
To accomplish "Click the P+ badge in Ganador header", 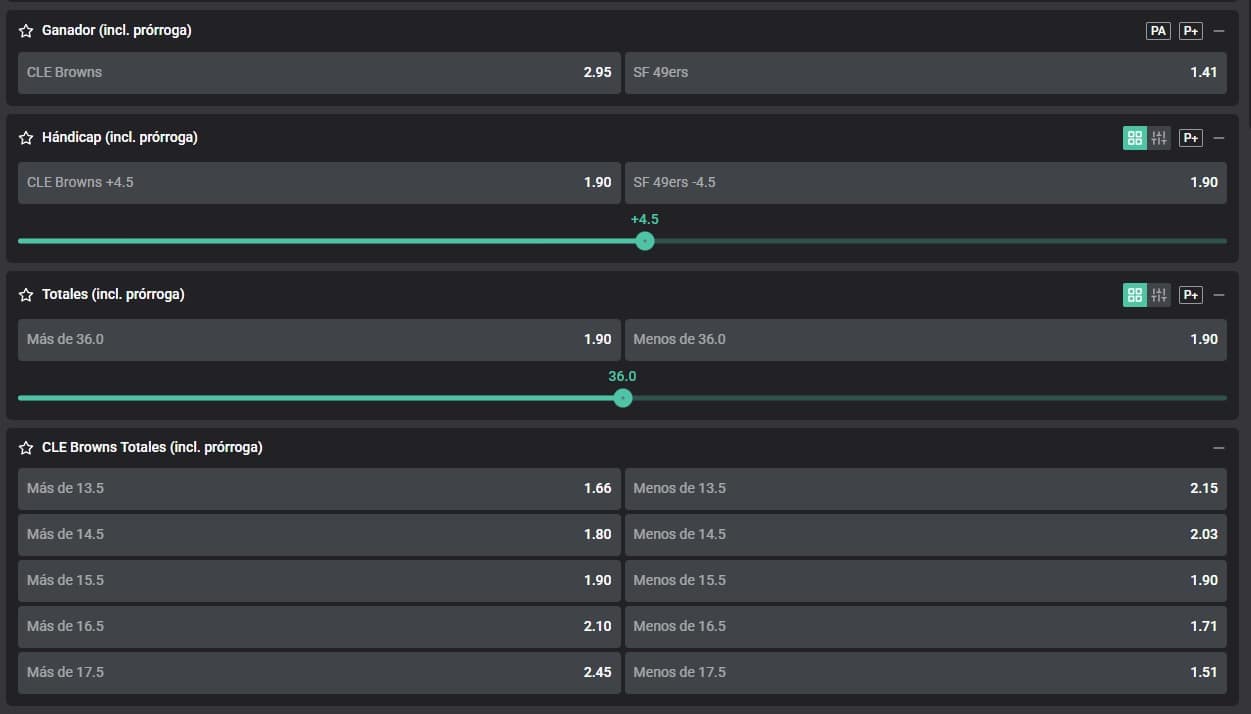I will point(1190,31).
